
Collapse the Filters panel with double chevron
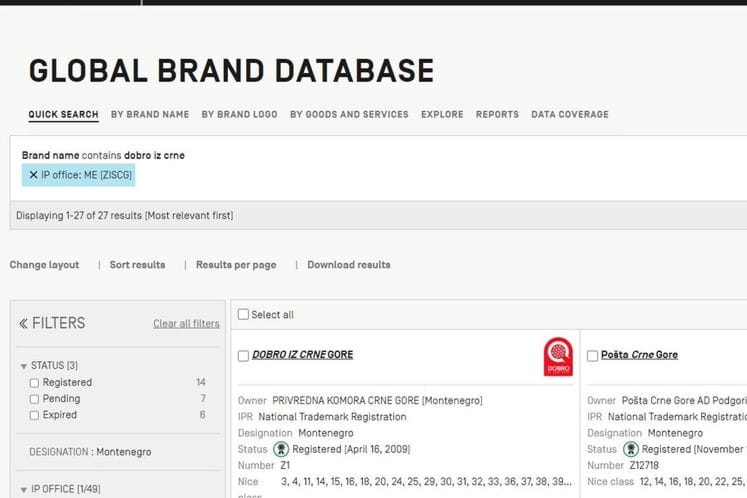click(24, 323)
